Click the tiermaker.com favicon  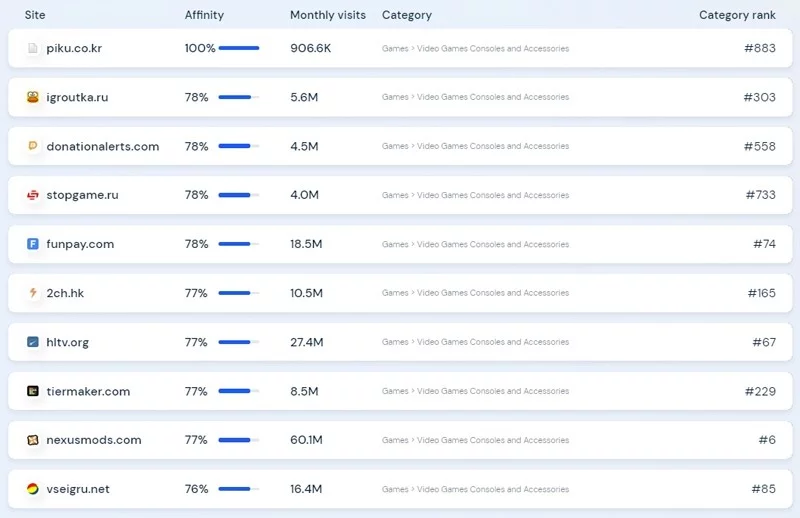(33, 391)
